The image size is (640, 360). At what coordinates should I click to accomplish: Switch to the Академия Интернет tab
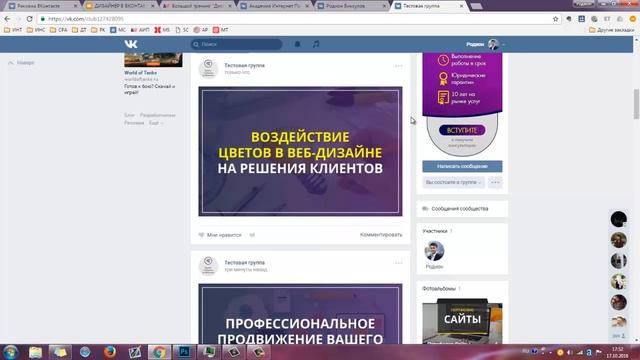275,6
